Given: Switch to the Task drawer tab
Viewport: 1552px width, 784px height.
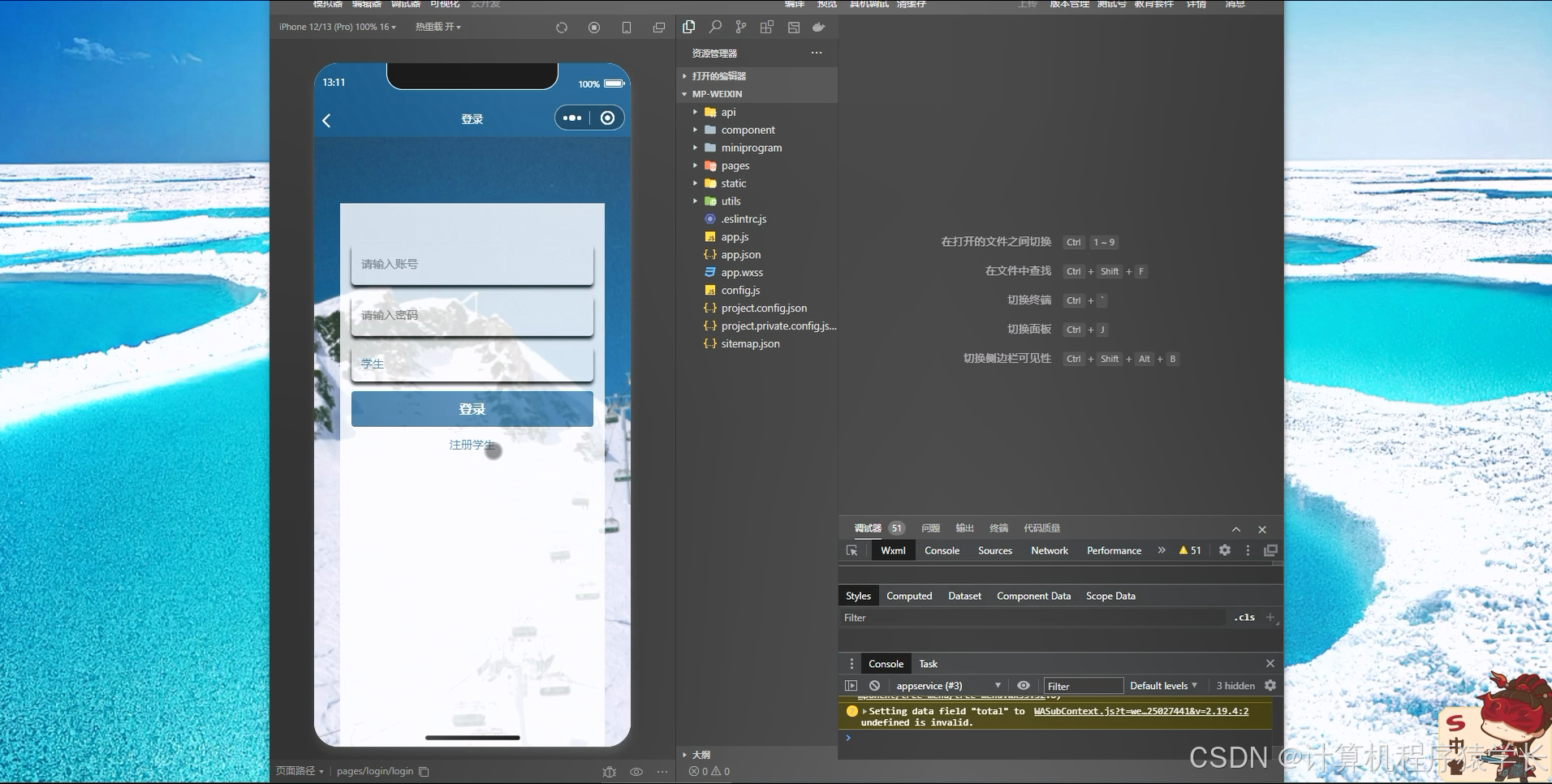Looking at the screenshot, I should (928, 664).
